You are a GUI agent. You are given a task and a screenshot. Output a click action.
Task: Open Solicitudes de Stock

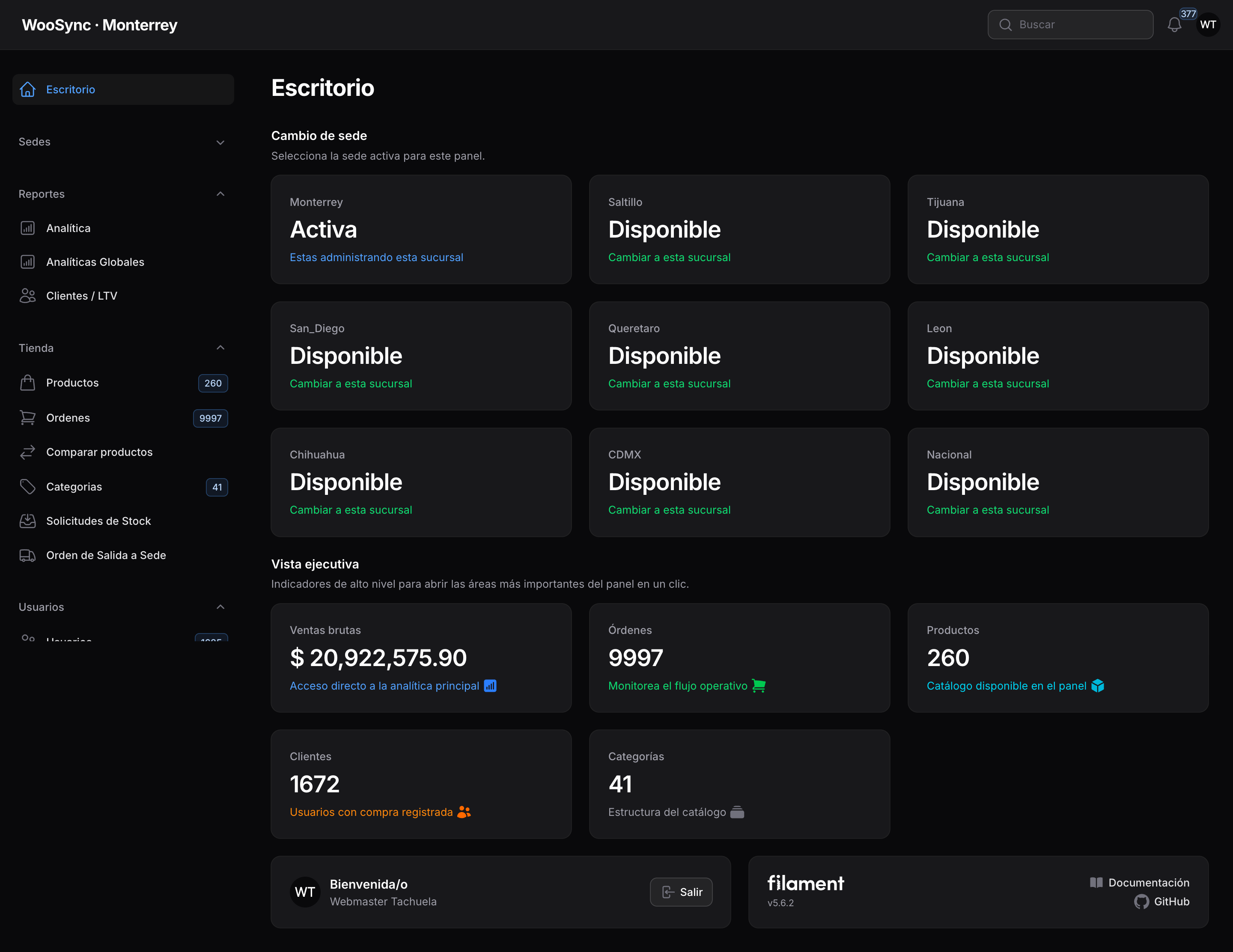(123, 521)
